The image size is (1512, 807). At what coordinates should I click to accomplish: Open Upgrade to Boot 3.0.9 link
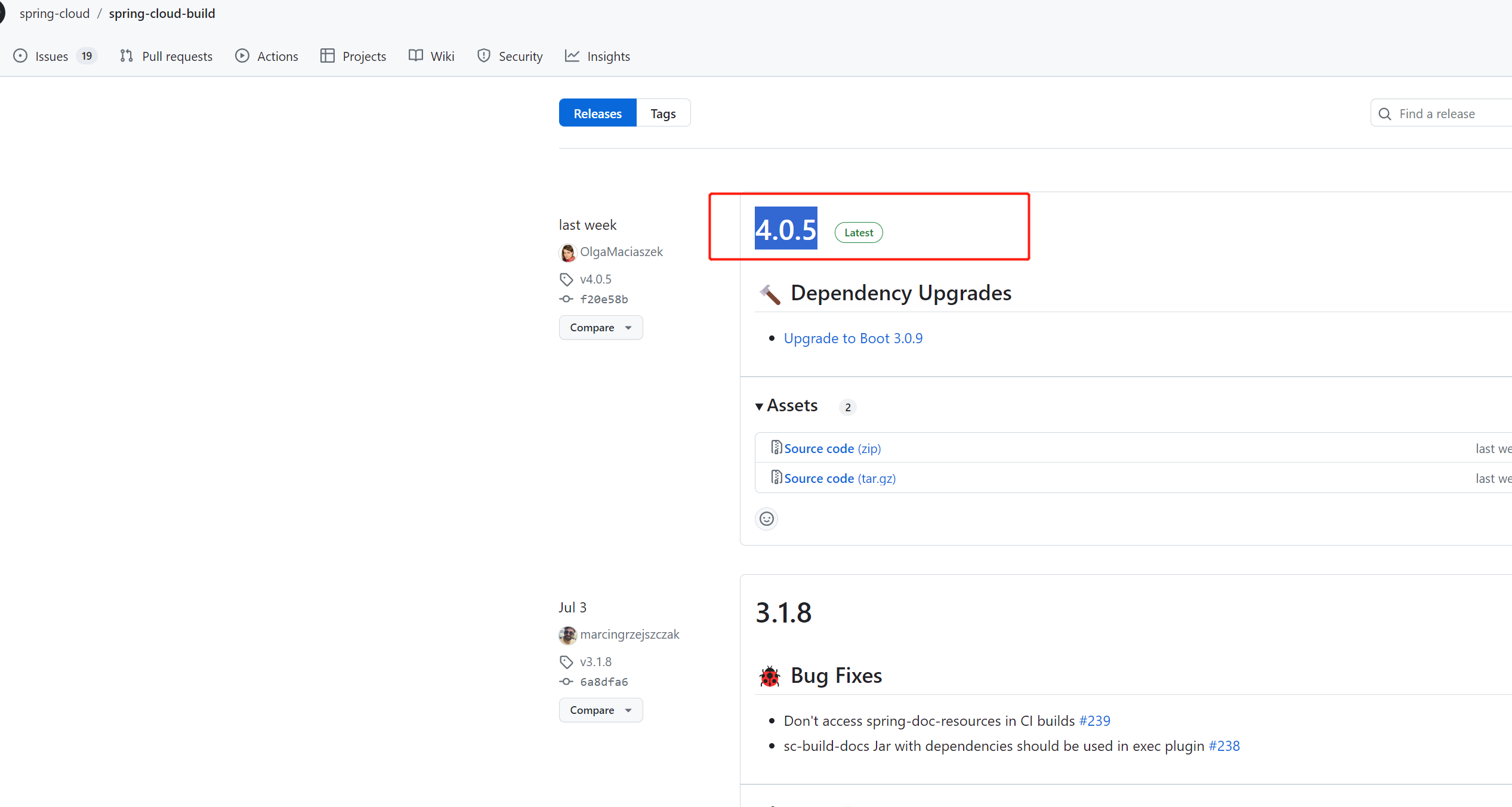(x=853, y=338)
